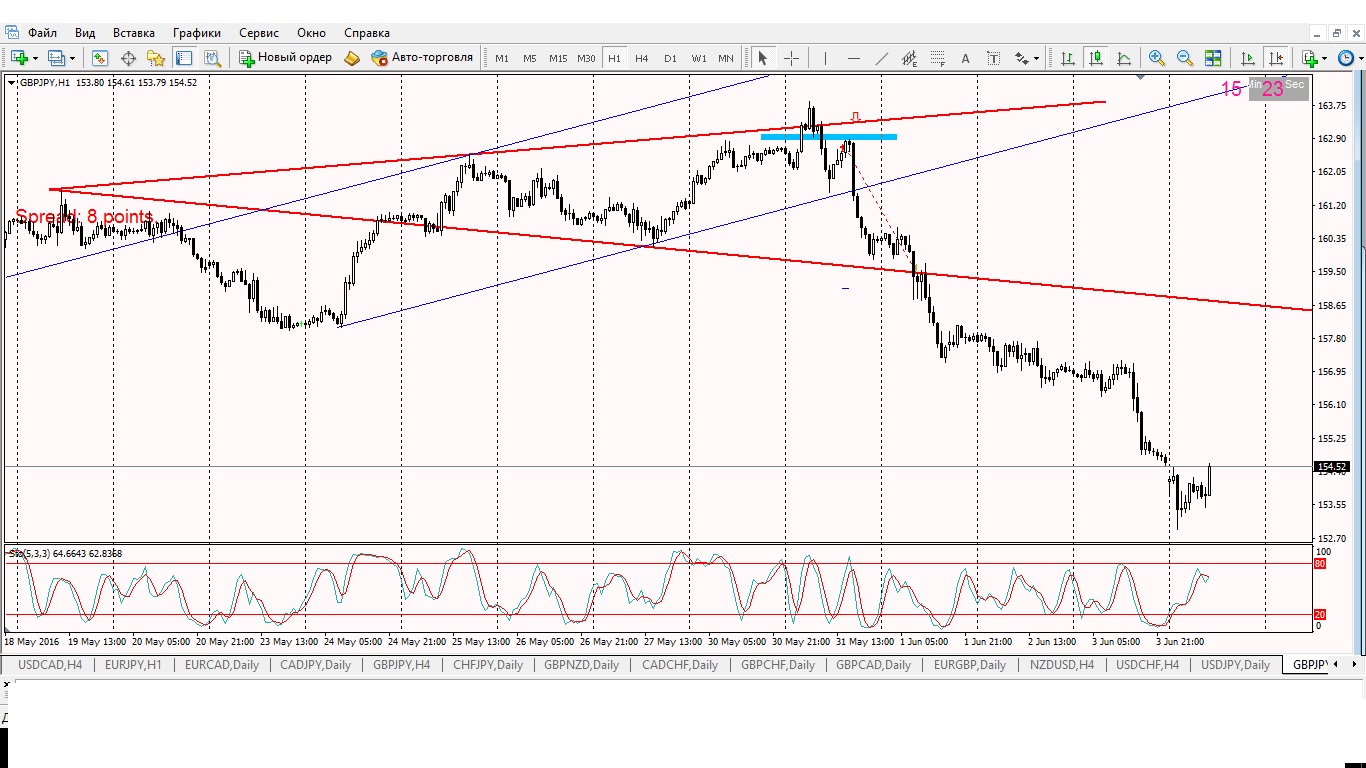Zoom in on the chart
This screenshot has width=1366, height=768.
pyautogui.click(x=1157, y=58)
